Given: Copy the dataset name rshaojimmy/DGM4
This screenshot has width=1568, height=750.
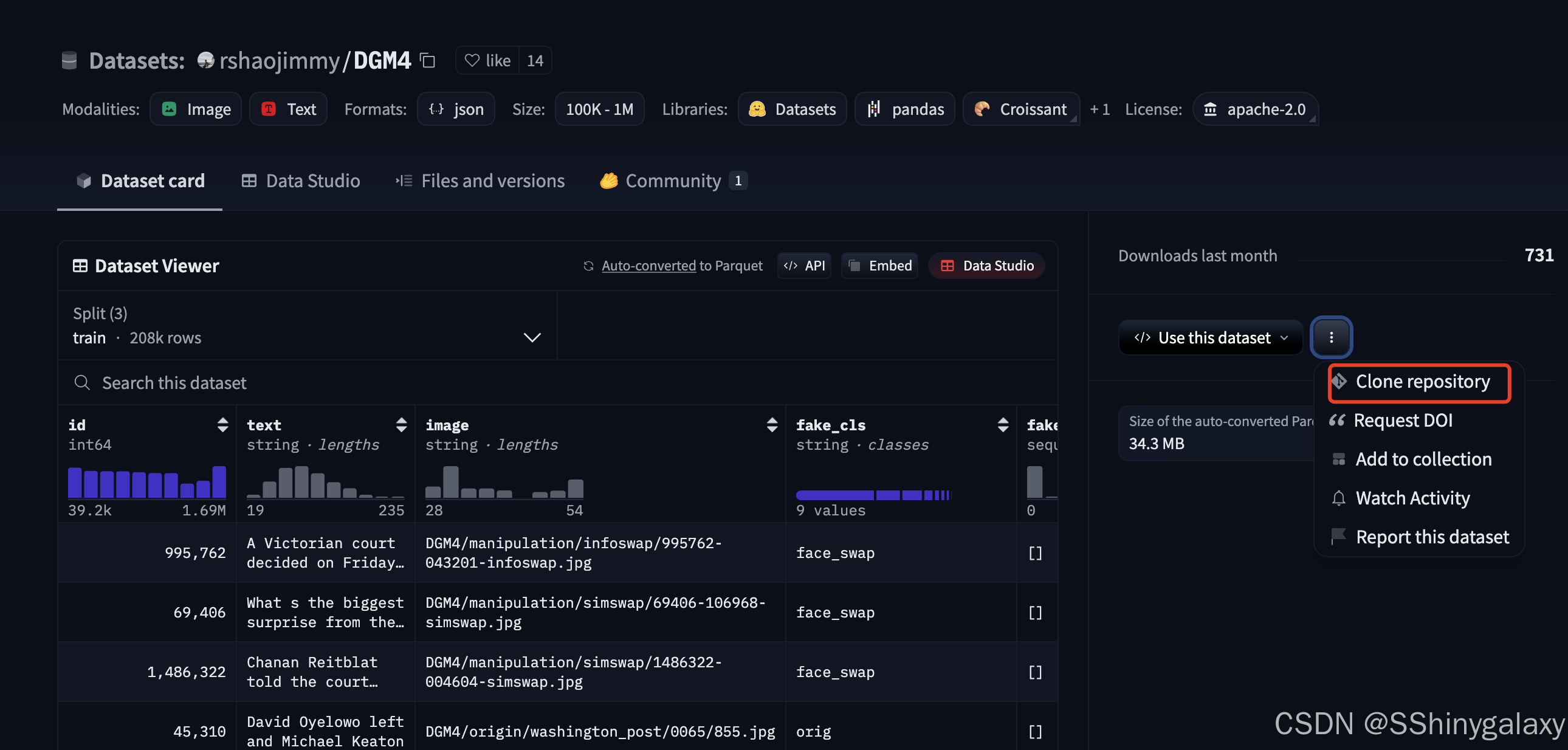Looking at the screenshot, I should point(428,60).
